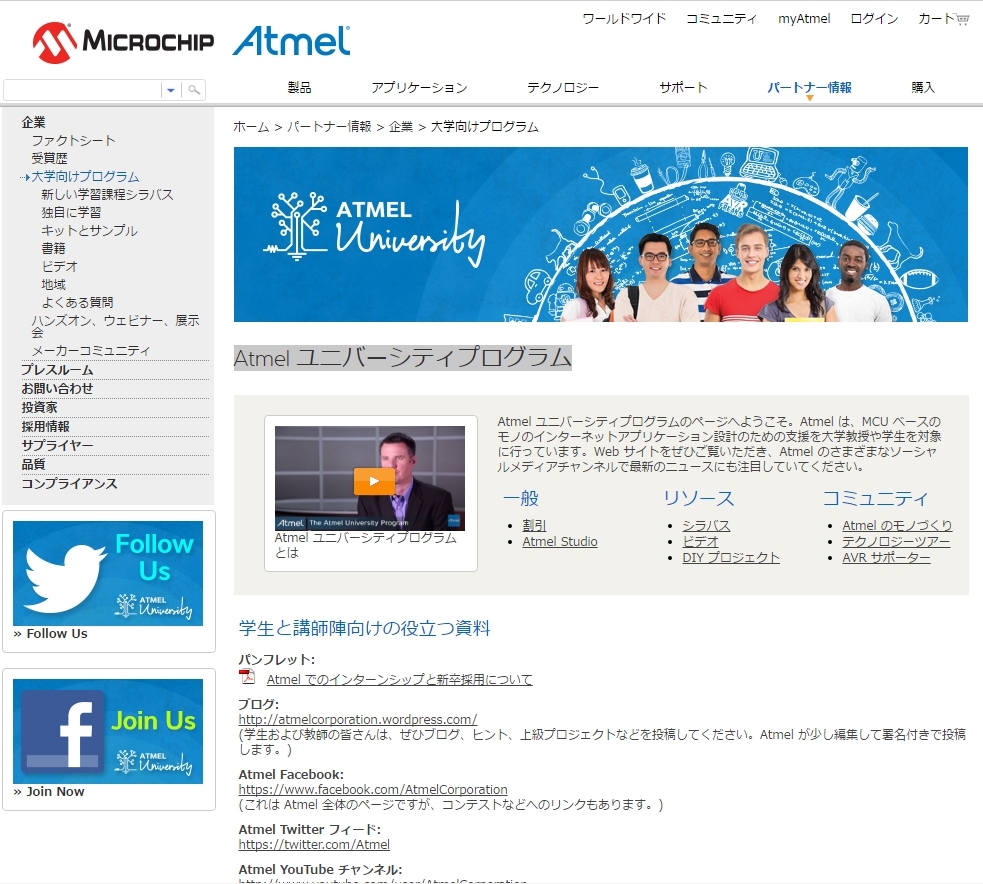Open the facebook.com/AtmelCorporation link
The width and height of the screenshot is (983, 884).
click(373, 790)
